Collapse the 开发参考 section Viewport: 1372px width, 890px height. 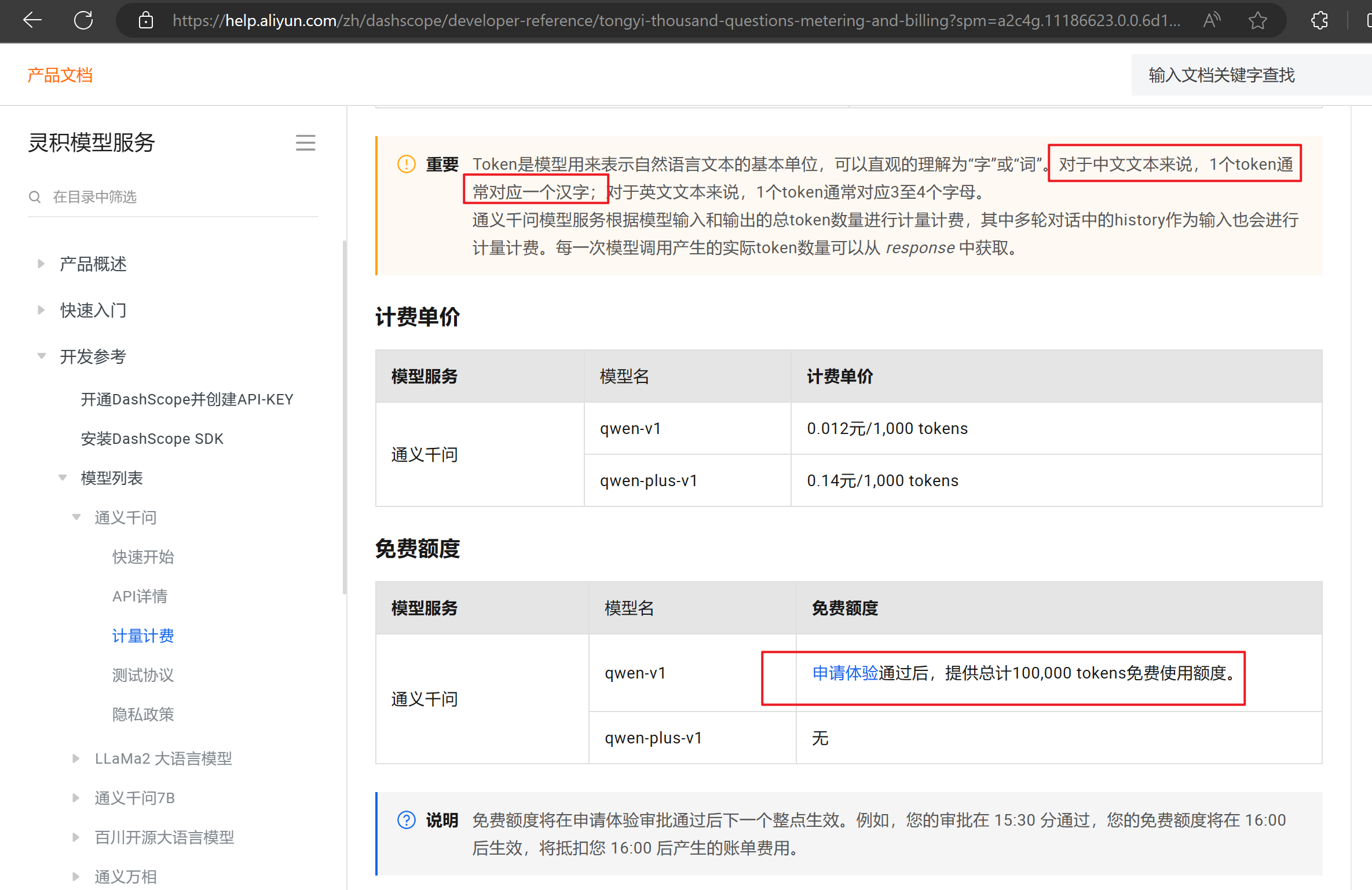click(41, 356)
